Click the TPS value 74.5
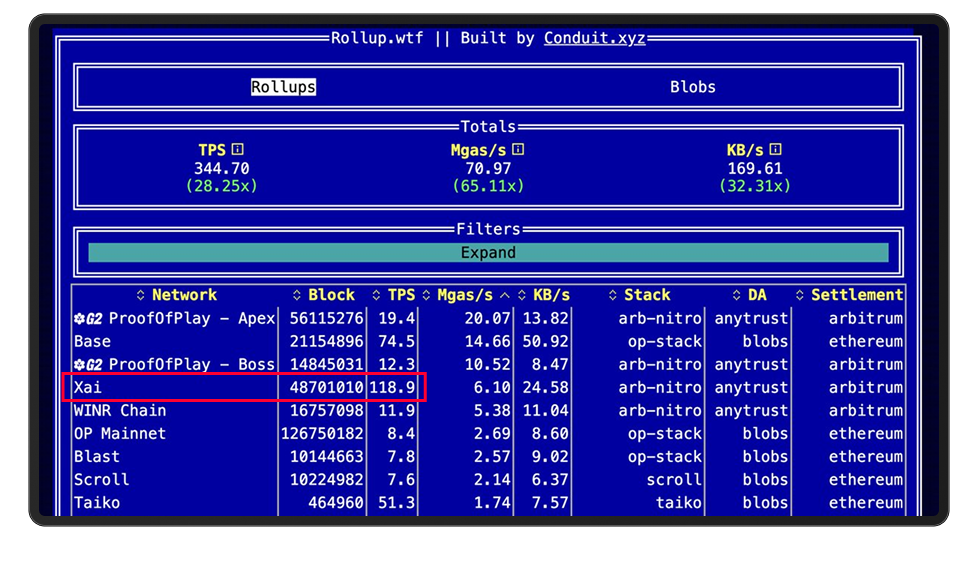 [x=396, y=342]
